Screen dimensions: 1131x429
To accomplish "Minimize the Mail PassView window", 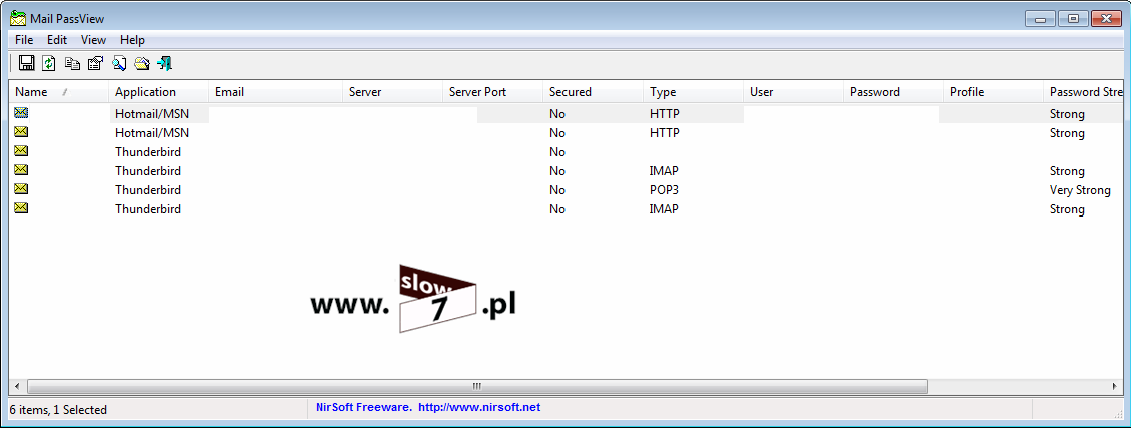I will pyautogui.click(x=1041, y=19).
